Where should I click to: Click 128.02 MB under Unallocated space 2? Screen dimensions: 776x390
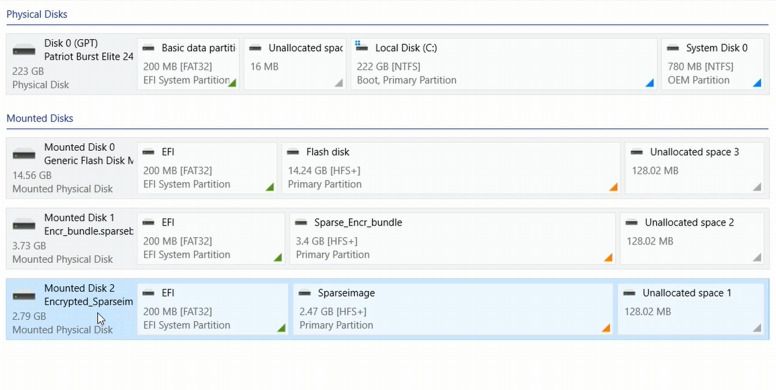coord(650,241)
